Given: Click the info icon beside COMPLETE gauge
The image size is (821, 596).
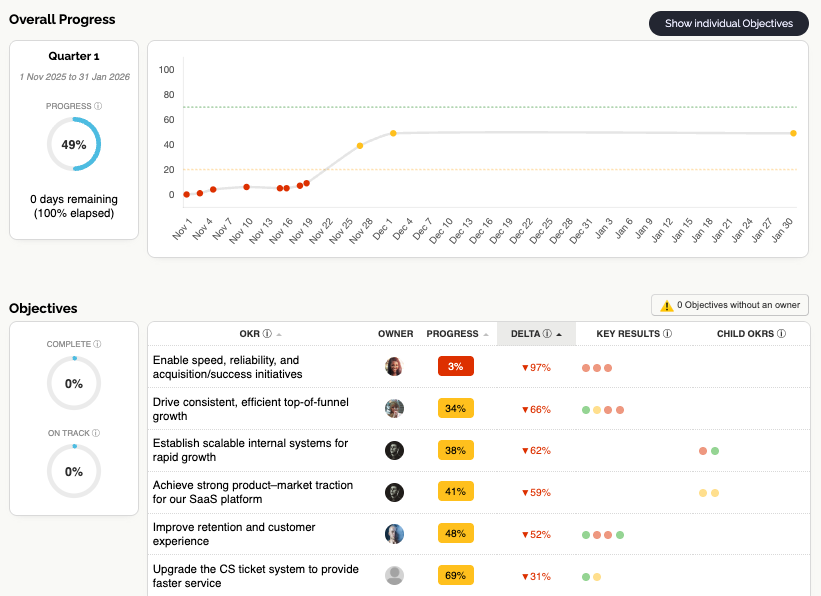Looking at the screenshot, I should tap(97, 343).
